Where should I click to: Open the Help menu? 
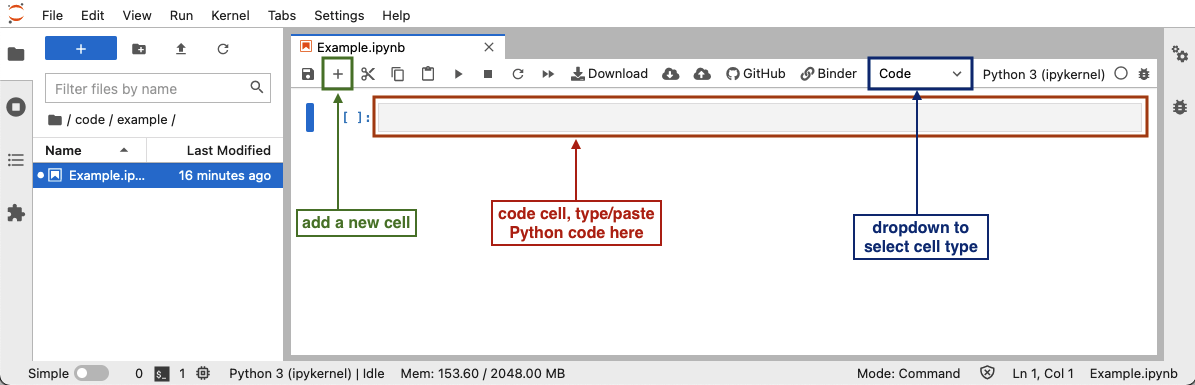[396, 15]
